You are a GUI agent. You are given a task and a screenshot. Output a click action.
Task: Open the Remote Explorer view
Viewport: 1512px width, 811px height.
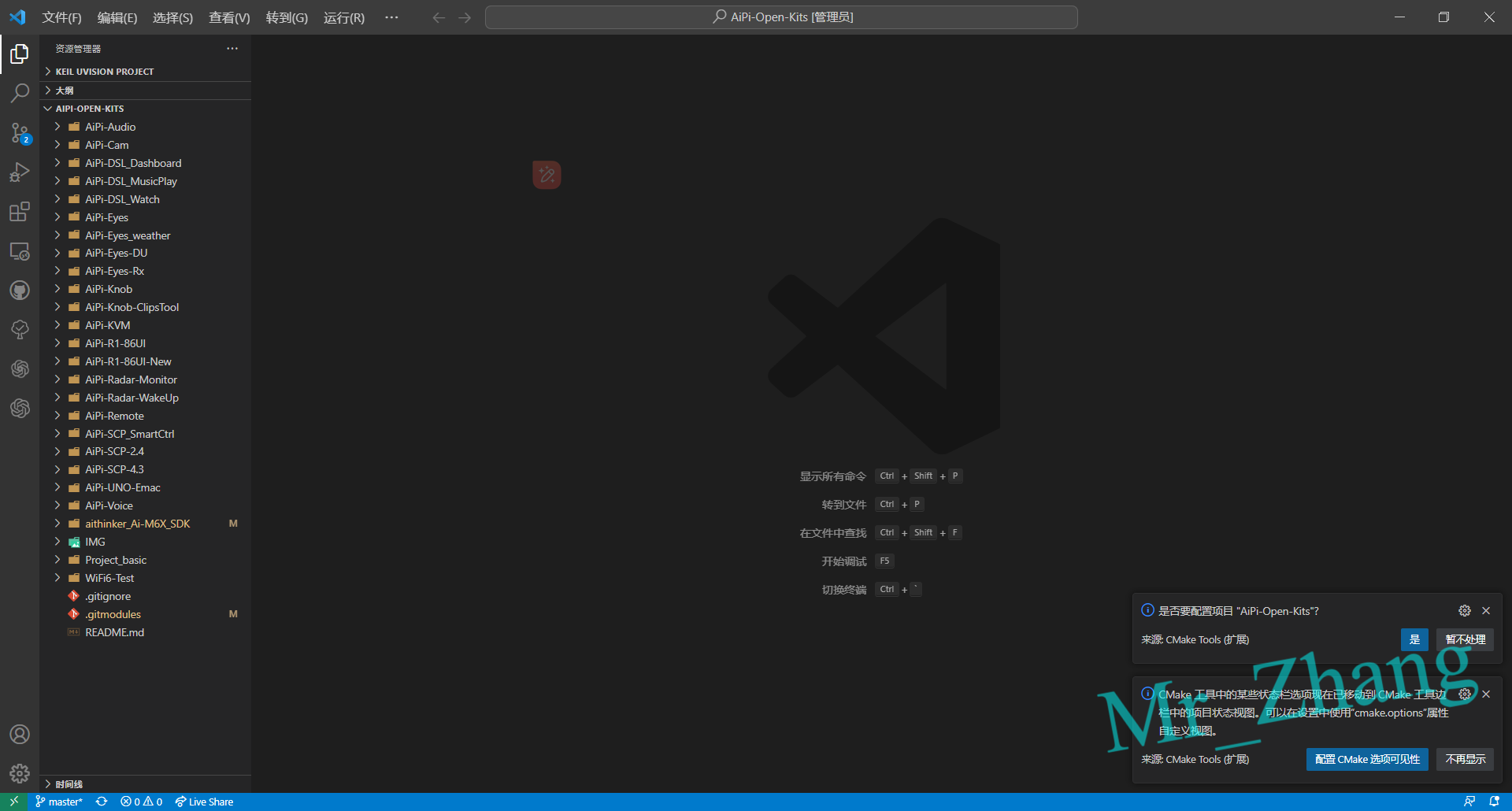(x=20, y=251)
